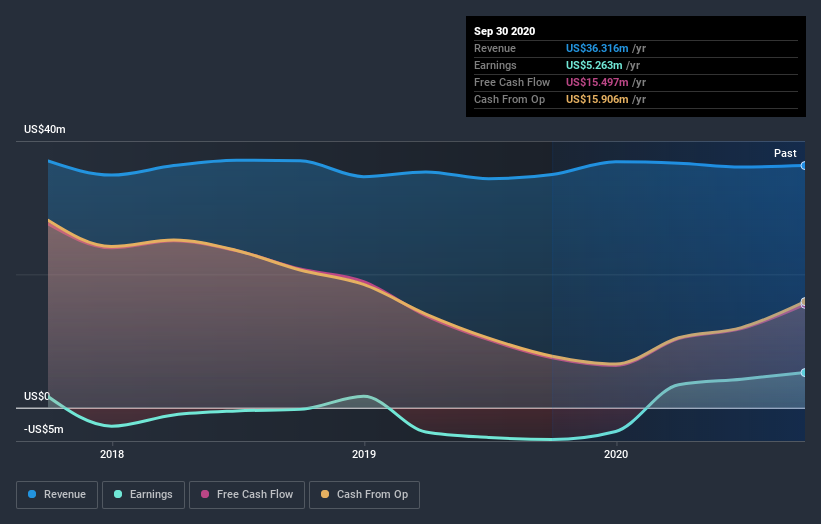Toggle the Cash From Op legend button
The image size is (821, 524).
click(364, 495)
